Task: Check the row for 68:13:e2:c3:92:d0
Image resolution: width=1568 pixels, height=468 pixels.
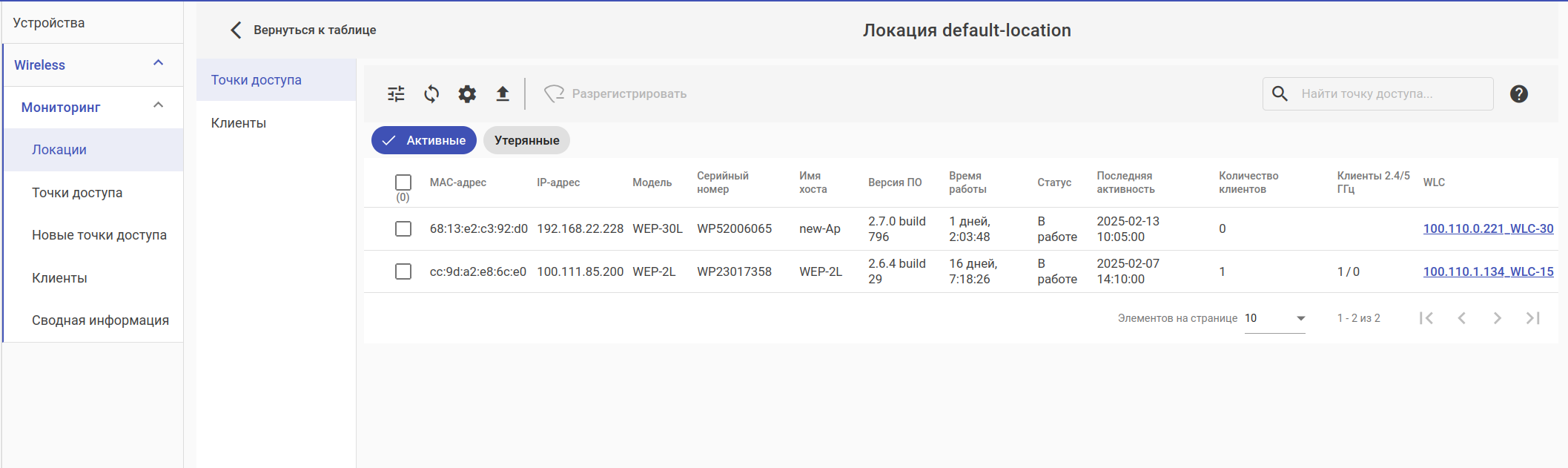Action: (x=403, y=228)
